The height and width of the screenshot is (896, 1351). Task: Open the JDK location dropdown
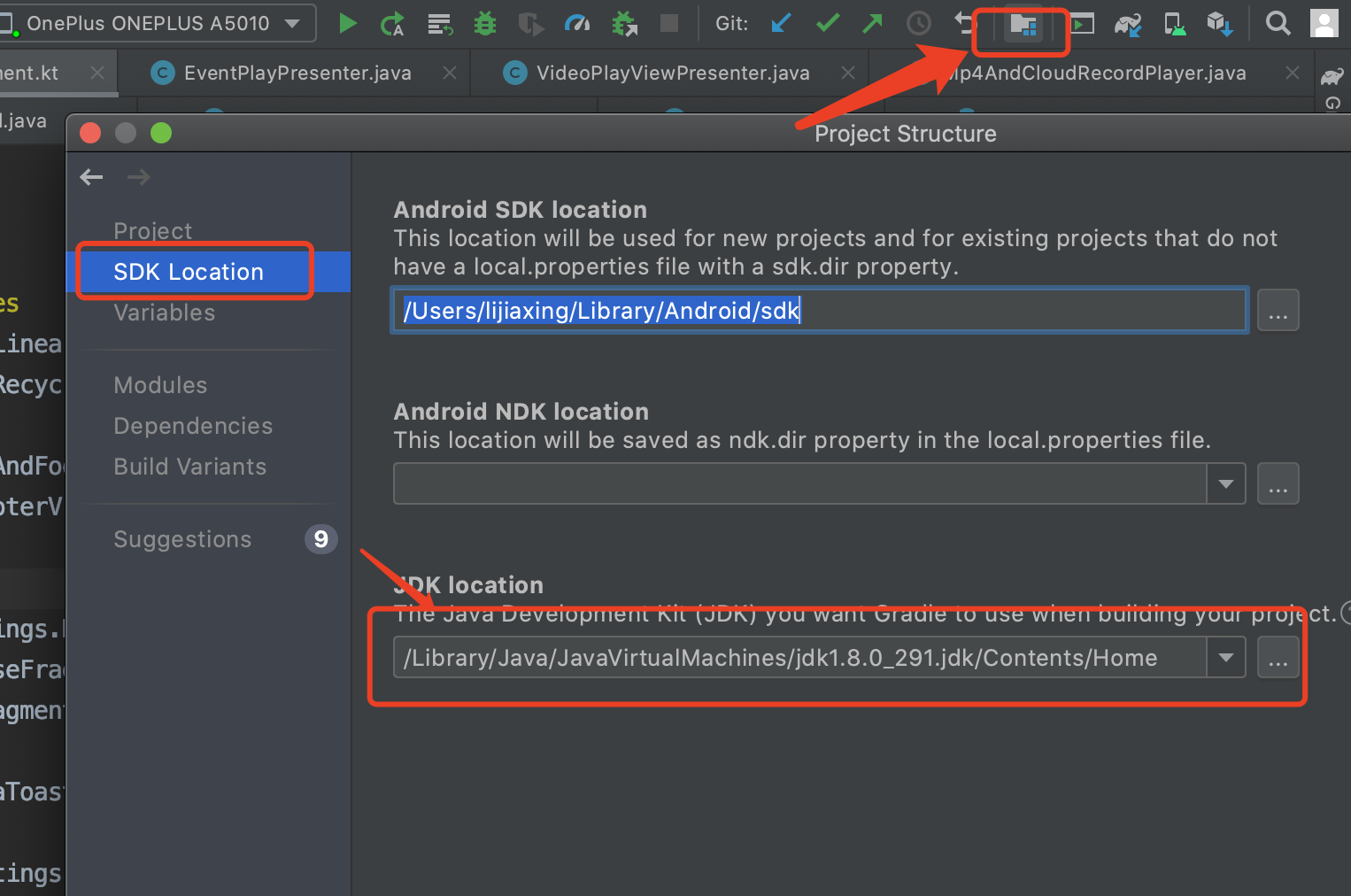(x=1226, y=657)
